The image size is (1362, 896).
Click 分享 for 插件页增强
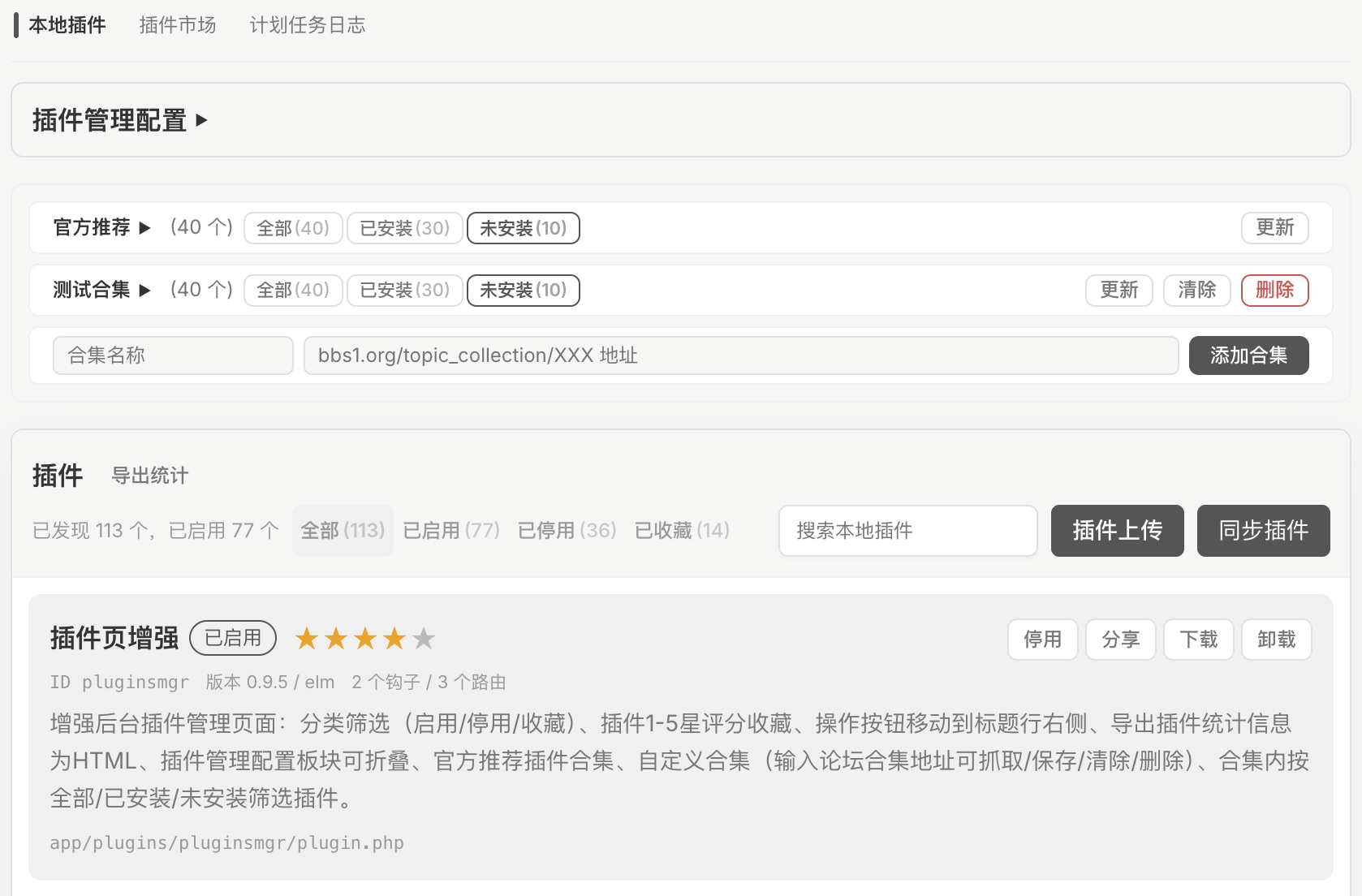tap(1121, 640)
